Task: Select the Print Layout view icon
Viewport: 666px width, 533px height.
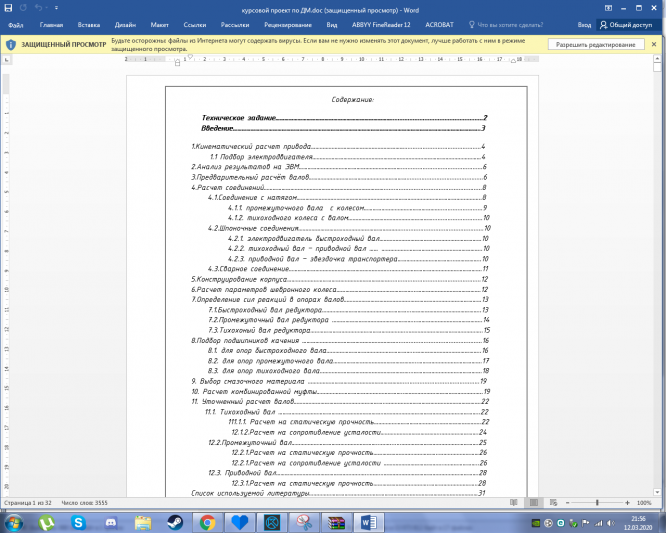Action: (x=533, y=503)
